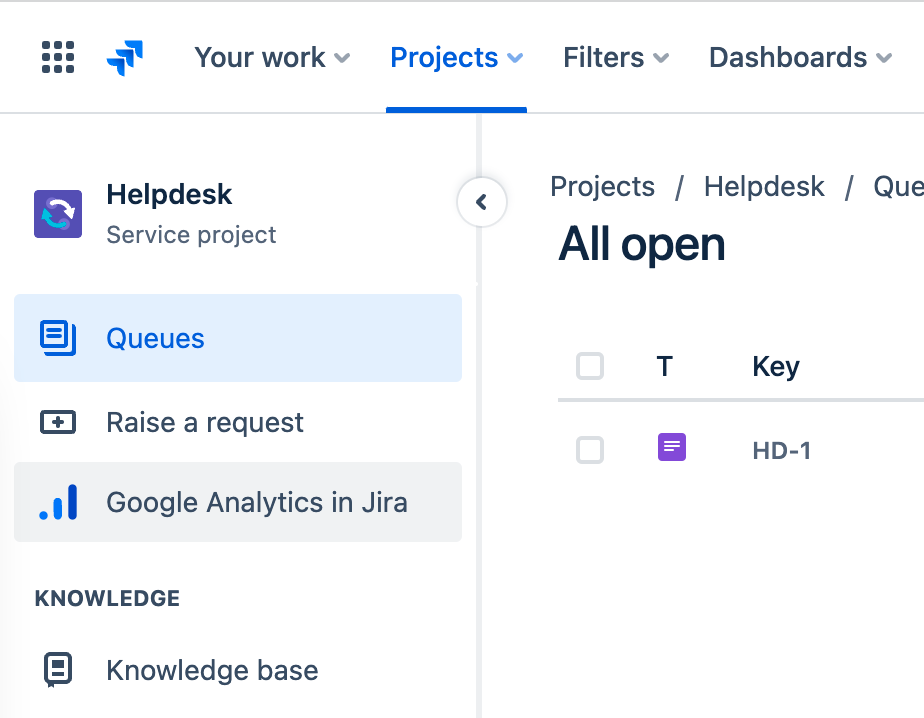Open the app switcher grid icon
924x718 pixels.
pos(58,57)
